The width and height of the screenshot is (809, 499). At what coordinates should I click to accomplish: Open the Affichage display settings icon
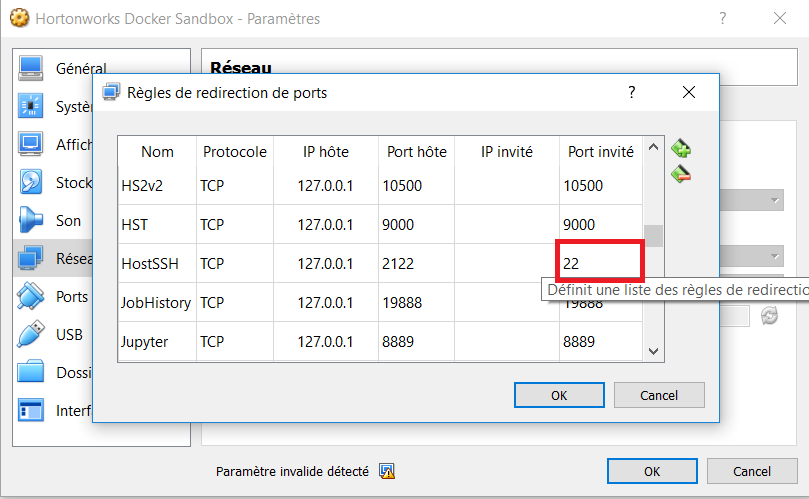30,143
